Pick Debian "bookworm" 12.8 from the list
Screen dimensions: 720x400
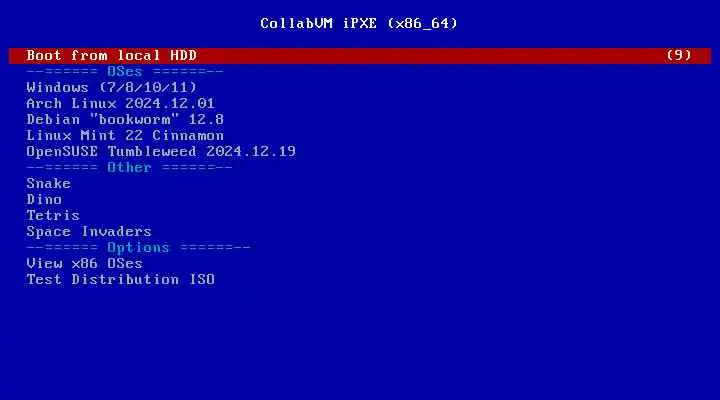125,119
